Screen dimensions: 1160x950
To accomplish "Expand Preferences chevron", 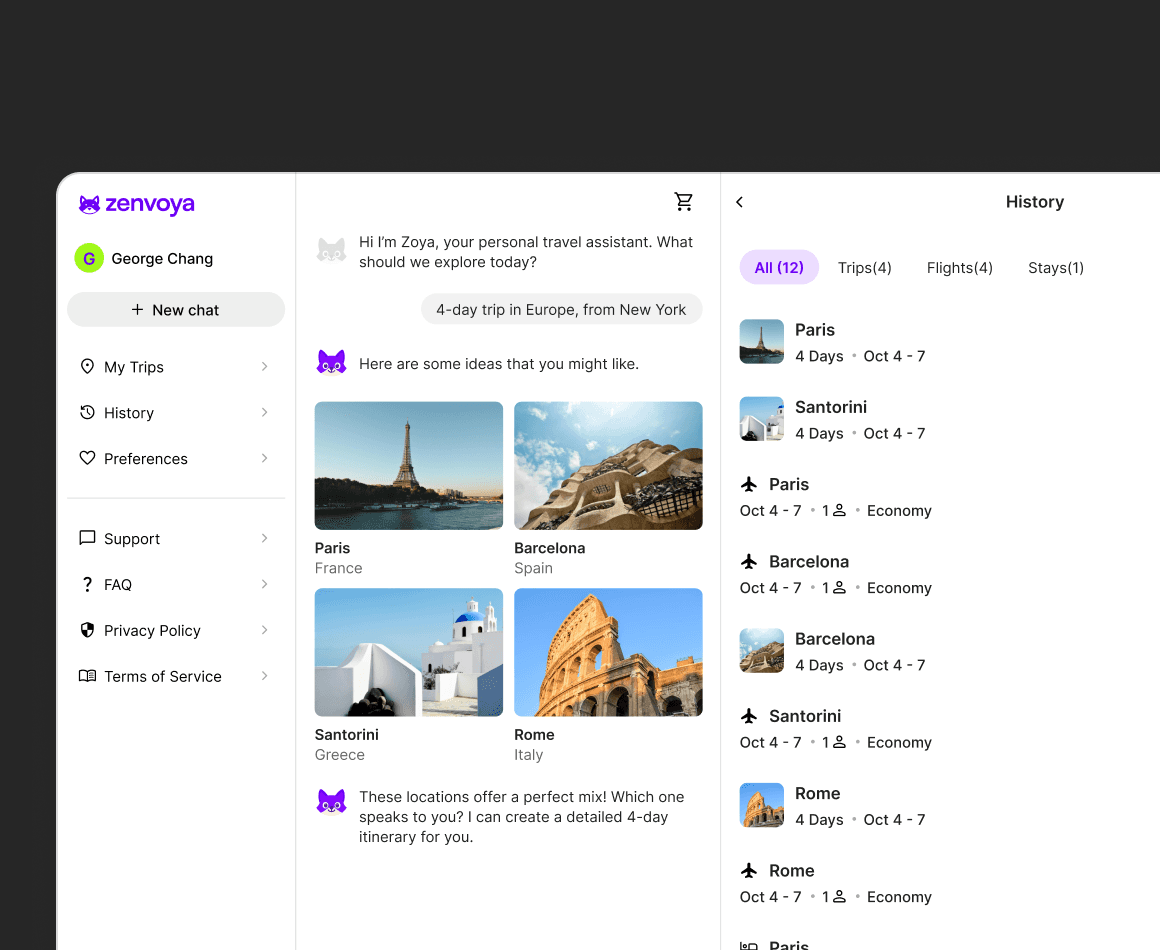I will pos(265,459).
